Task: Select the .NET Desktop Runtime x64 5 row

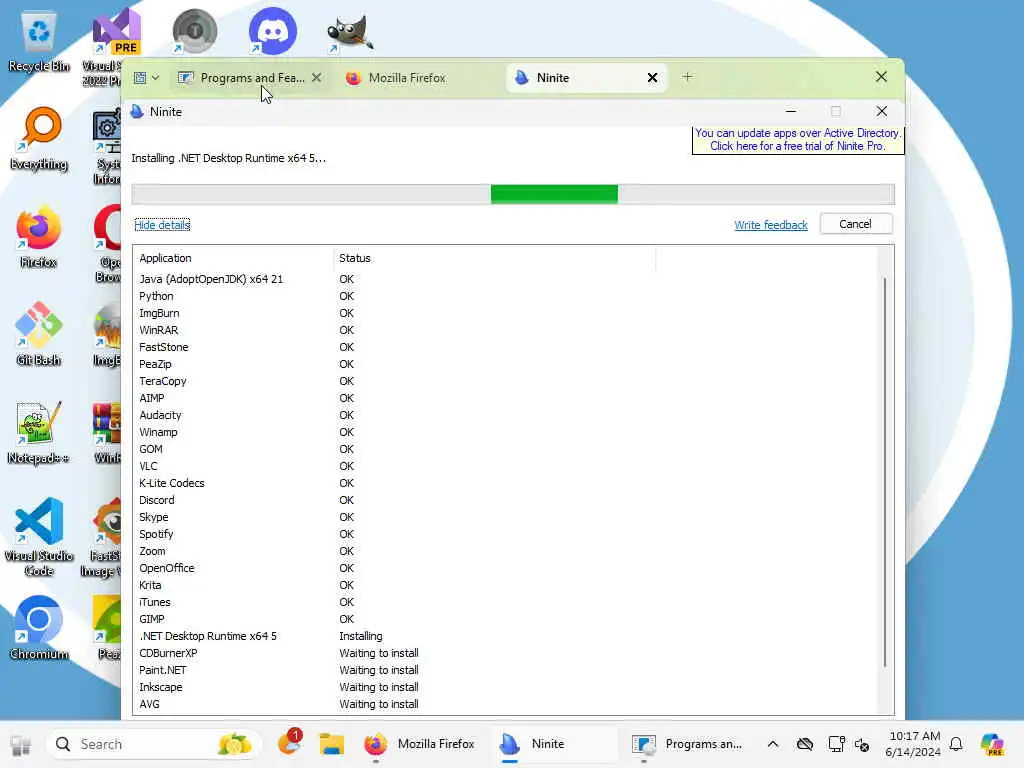Action: pos(505,635)
